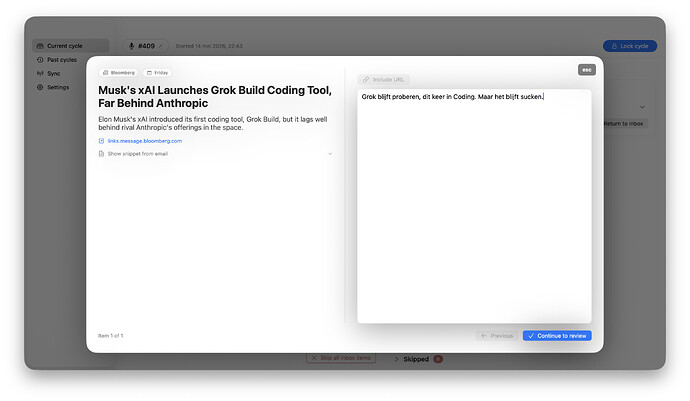Click the Past cycles clock icon
This screenshot has height=401, width=690.
click(x=40, y=59)
